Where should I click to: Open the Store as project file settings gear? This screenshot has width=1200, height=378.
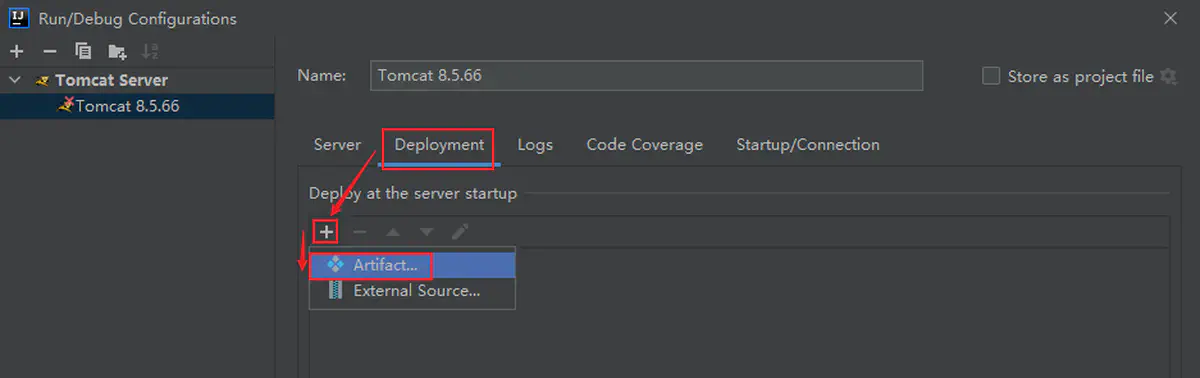[1168, 76]
